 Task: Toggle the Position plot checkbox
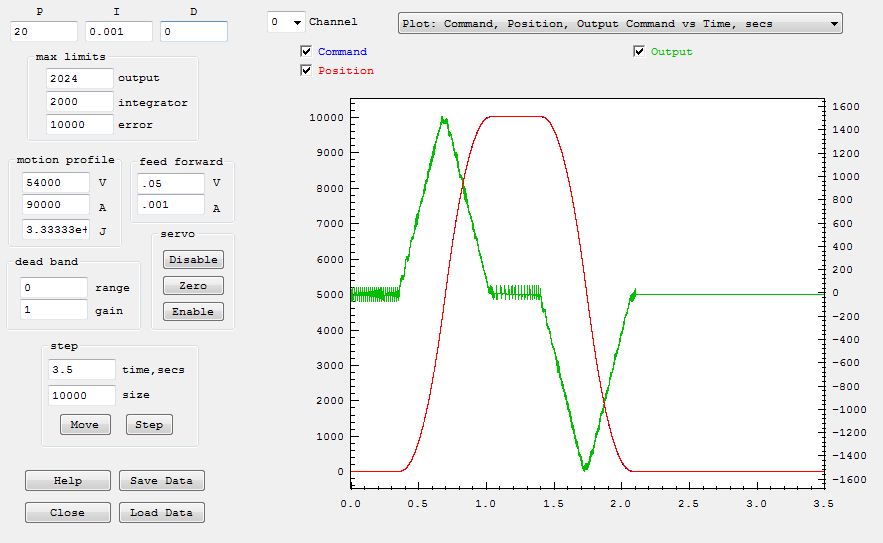(x=306, y=70)
